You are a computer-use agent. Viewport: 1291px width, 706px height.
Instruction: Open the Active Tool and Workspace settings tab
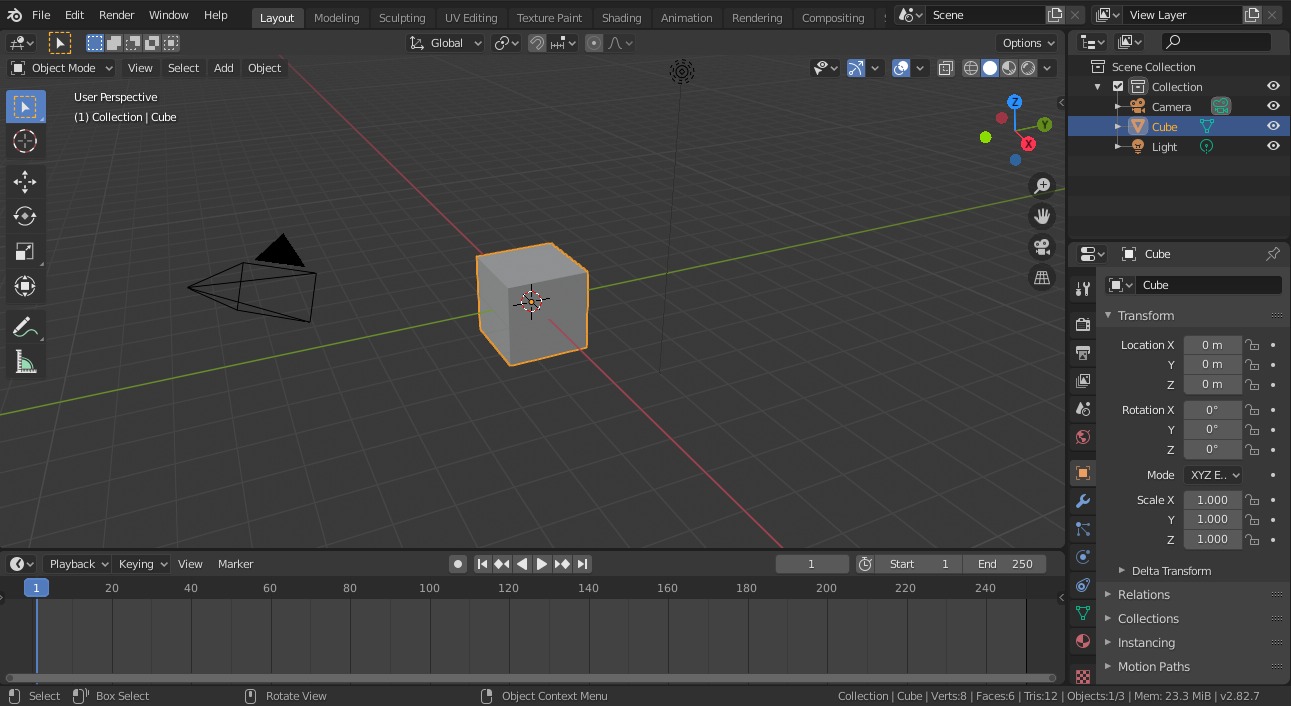point(1082,289)
